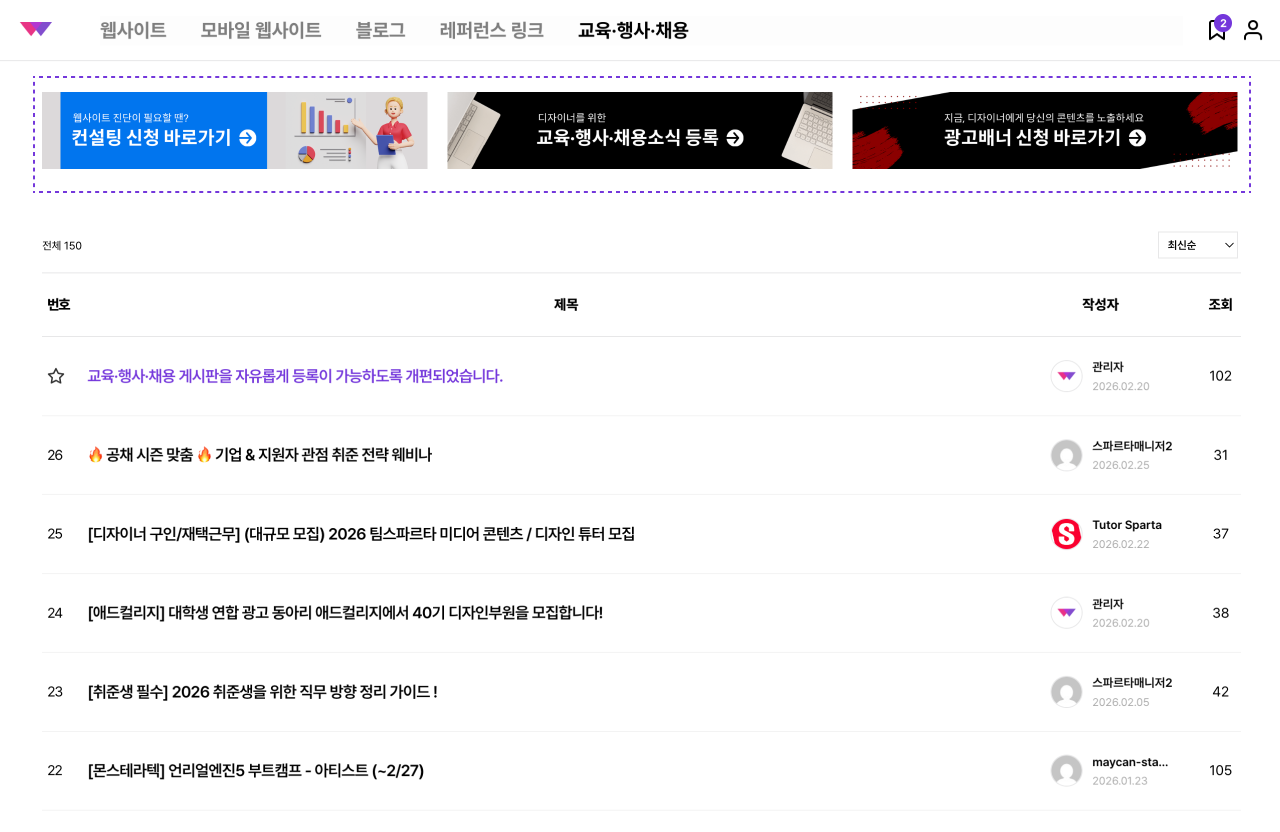The width and height of the screenshot is (1280, 832).
Task: Click the 컨설팅 신청 바로가기 banner
Action: coord(234,131)
